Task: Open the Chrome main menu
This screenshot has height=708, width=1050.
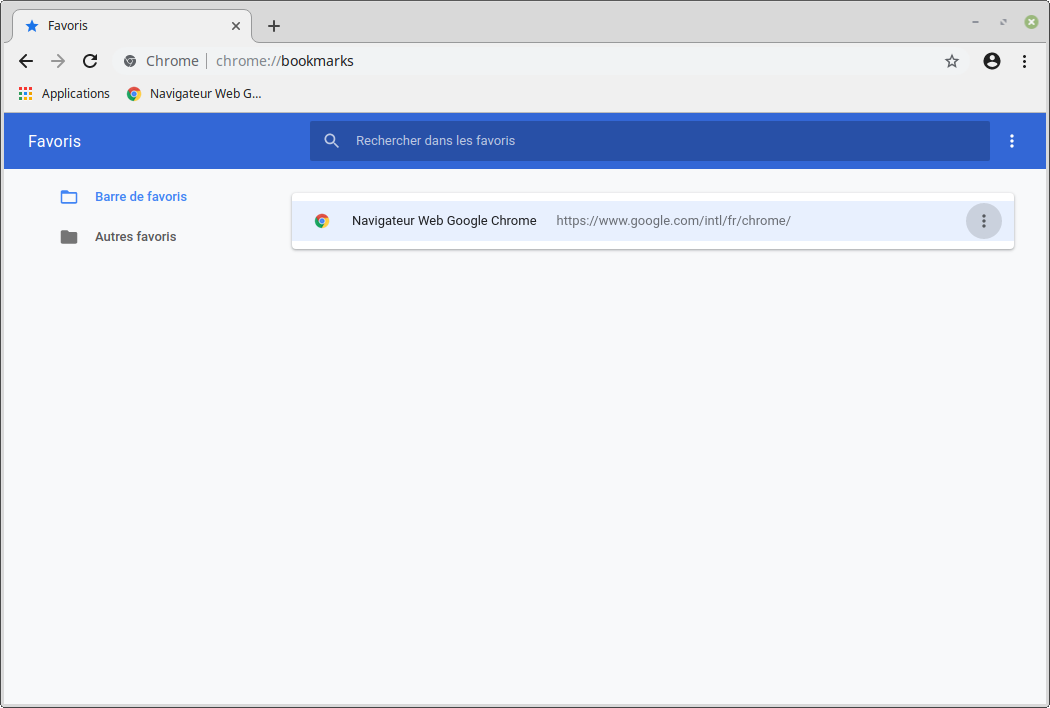Action: pyautogui.click(x=1024, y=61)
